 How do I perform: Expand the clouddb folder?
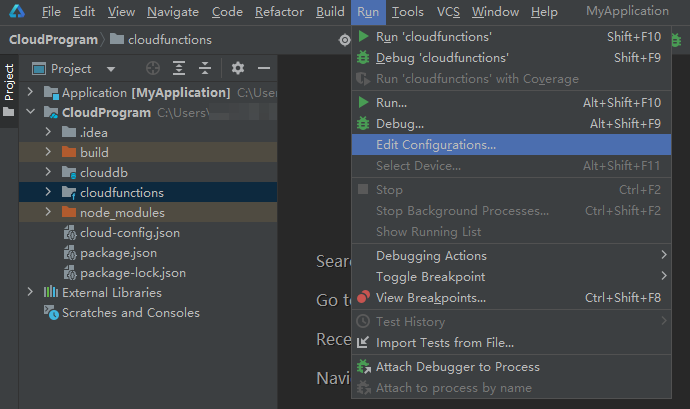pos(47,172)
